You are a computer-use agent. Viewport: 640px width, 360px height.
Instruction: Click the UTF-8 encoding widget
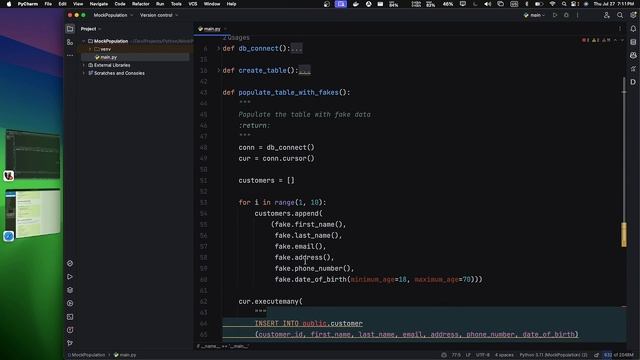(483, 355)
